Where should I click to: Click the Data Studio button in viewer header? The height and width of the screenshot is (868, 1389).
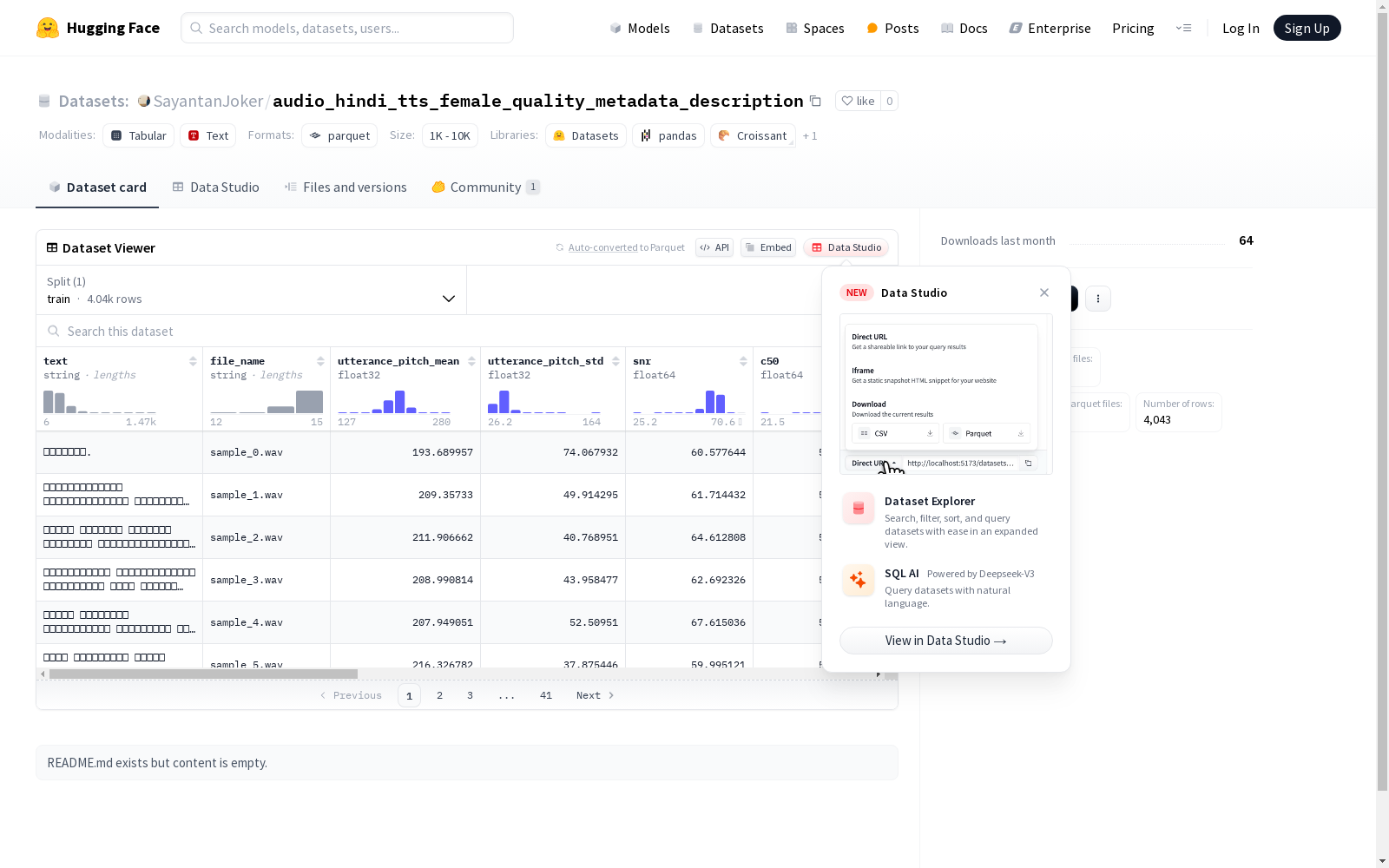[x=846, y=247]
